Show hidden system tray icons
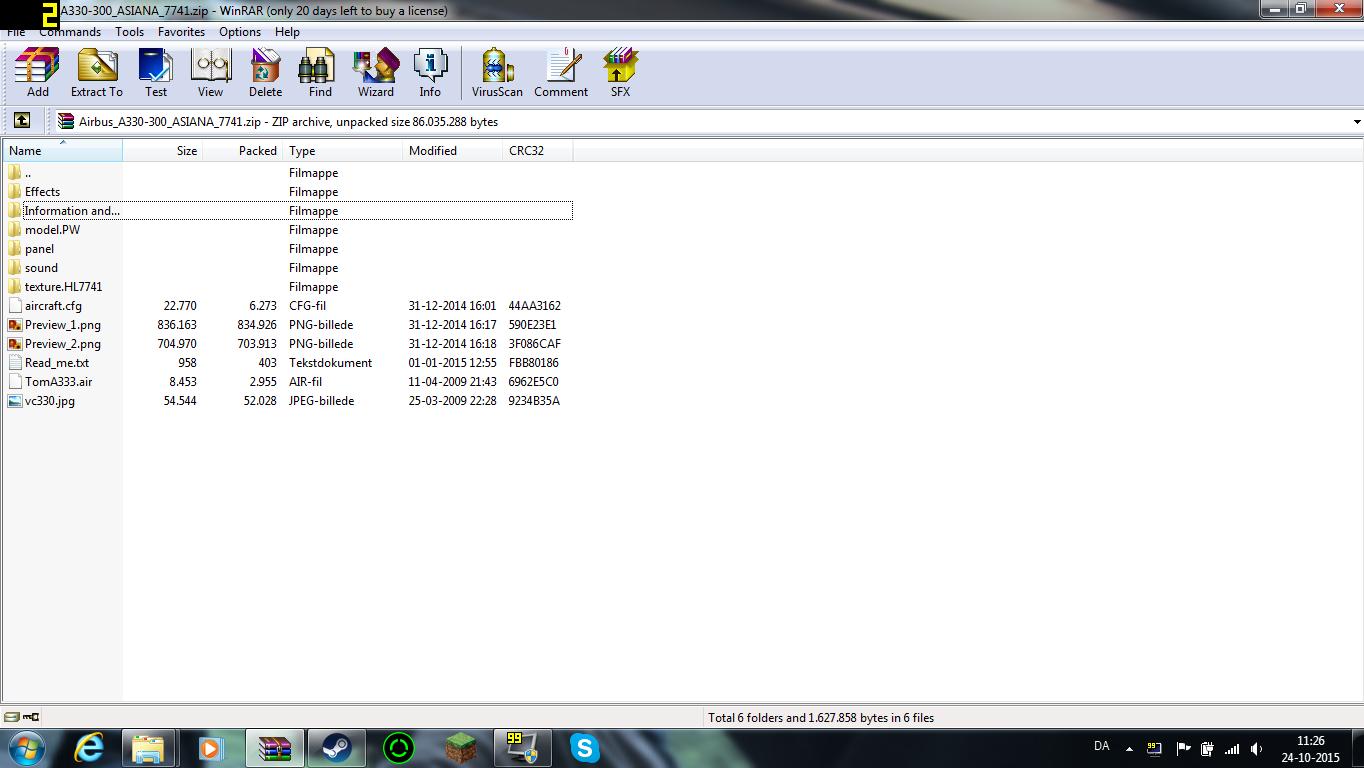The image size is (1364, 768). 1129,748
